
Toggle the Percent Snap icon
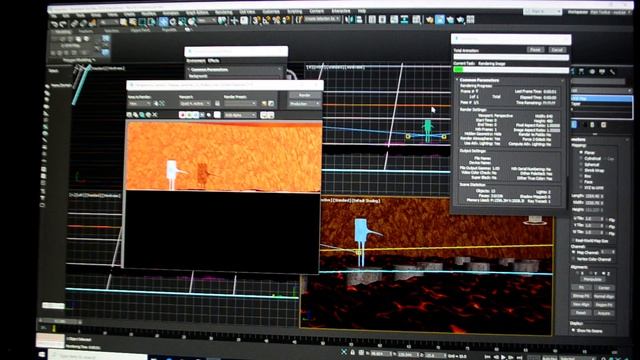277,20
